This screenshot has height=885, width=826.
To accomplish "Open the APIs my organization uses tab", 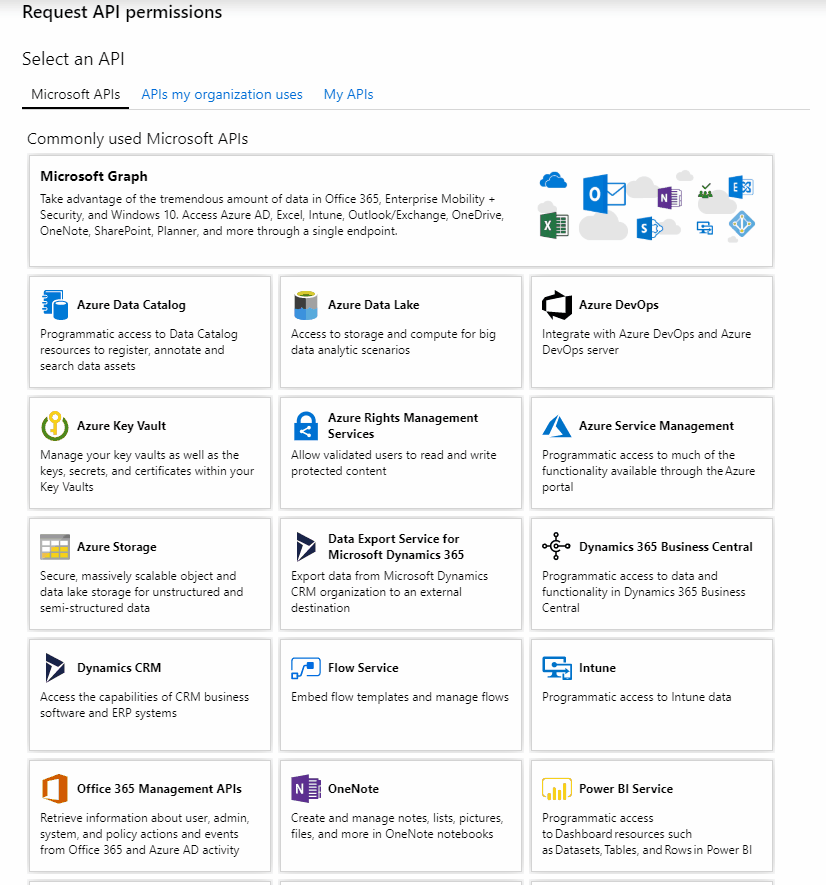I will 222,94.
